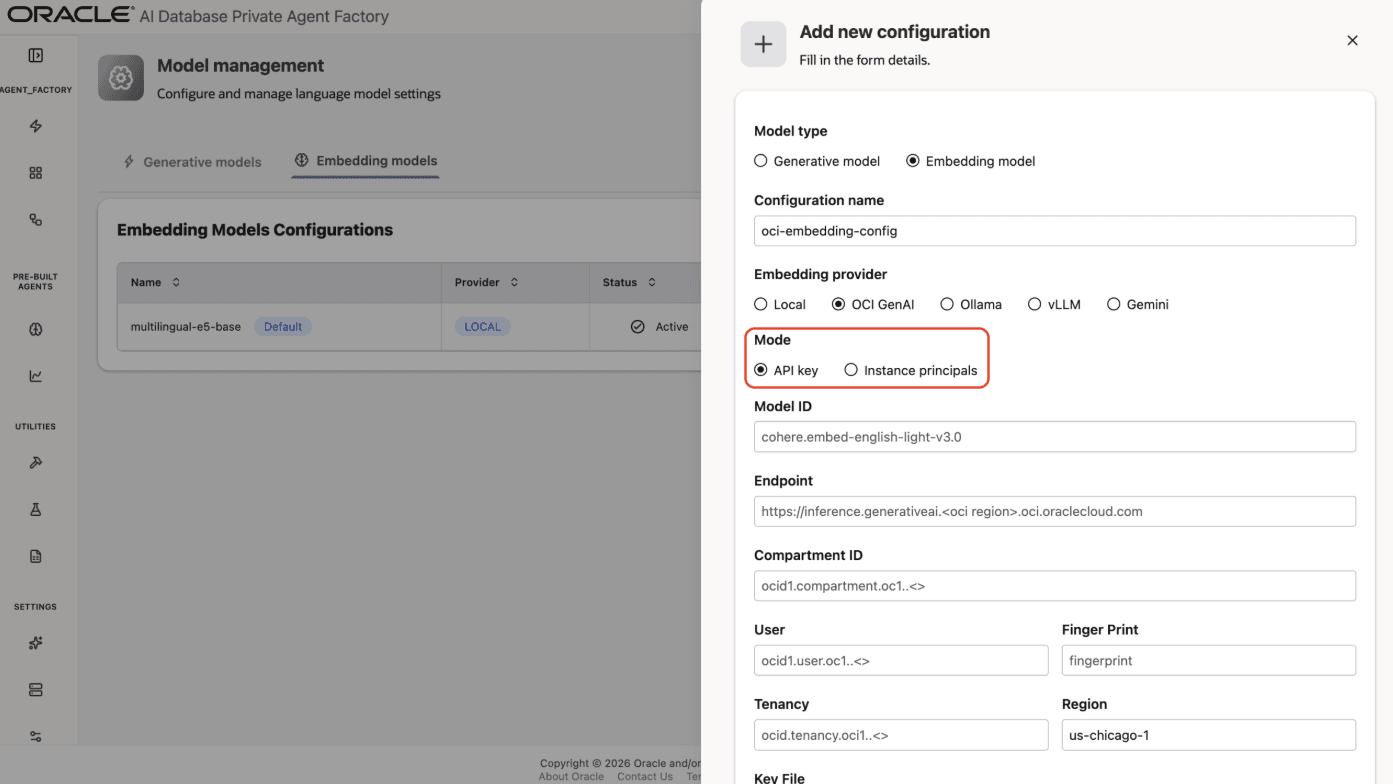The image size is (1393, 784).
Task: Click the User OCID input field
Action: (901, 660)
